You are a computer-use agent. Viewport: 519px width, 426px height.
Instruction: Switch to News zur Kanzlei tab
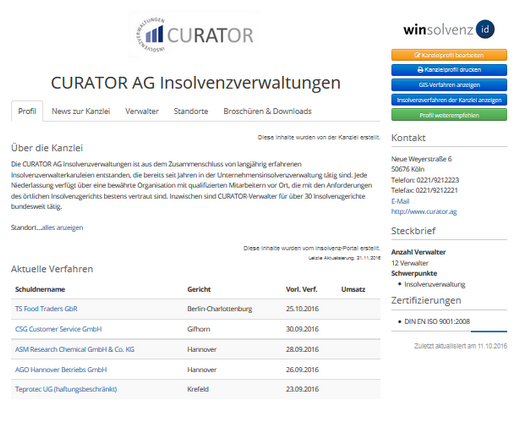[x=81, y=111]
